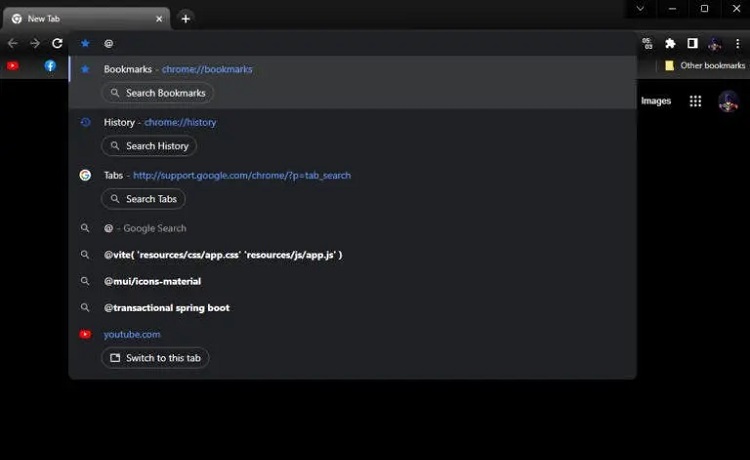The width and height of the screenshot is (750, 460).
Task: Open the Chrome profile avatar in the toolbar
Action: tap(715, 44)
